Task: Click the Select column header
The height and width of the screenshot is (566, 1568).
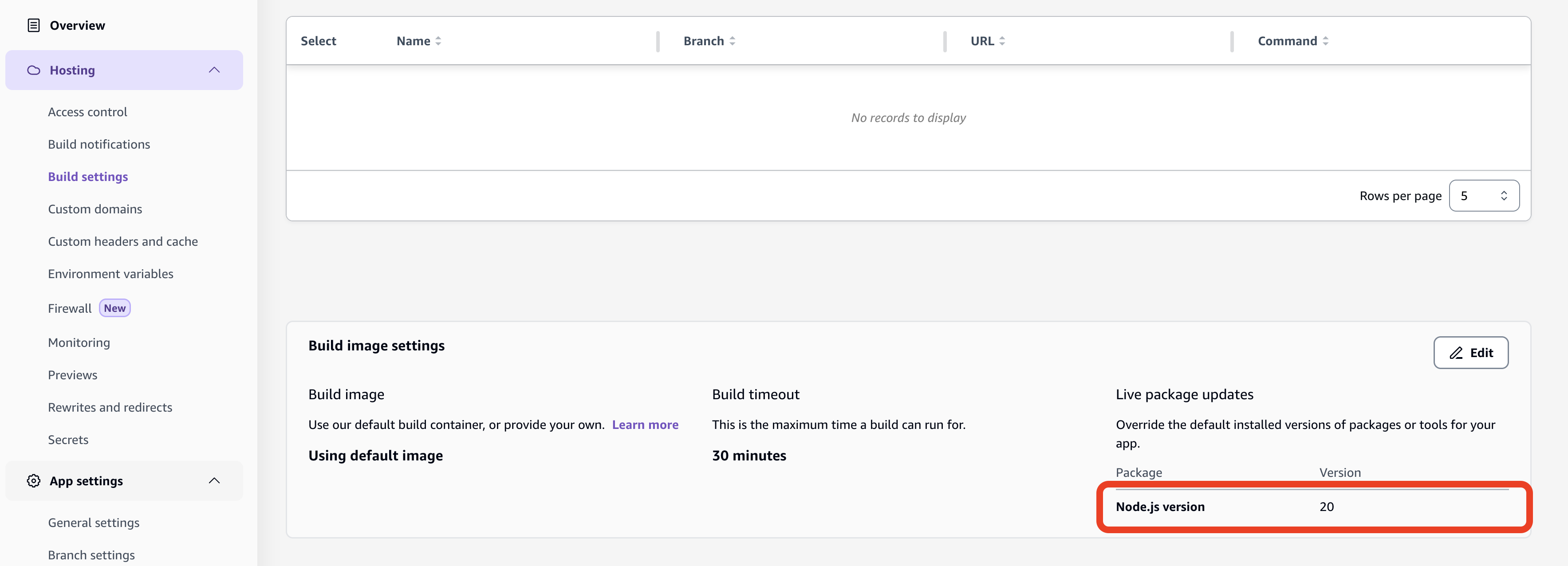Action: (319, 41)
